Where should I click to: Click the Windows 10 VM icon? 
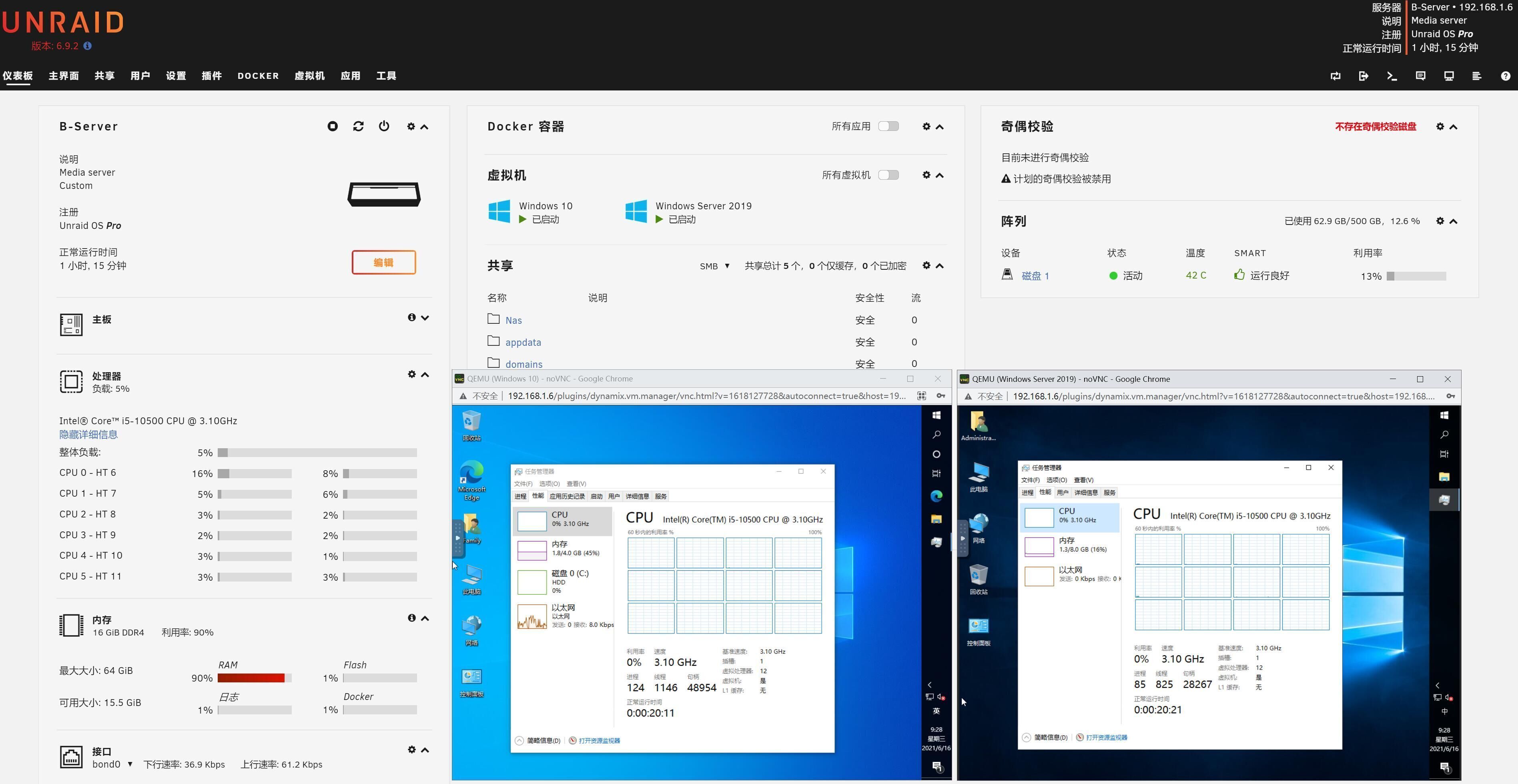[499, 211]
